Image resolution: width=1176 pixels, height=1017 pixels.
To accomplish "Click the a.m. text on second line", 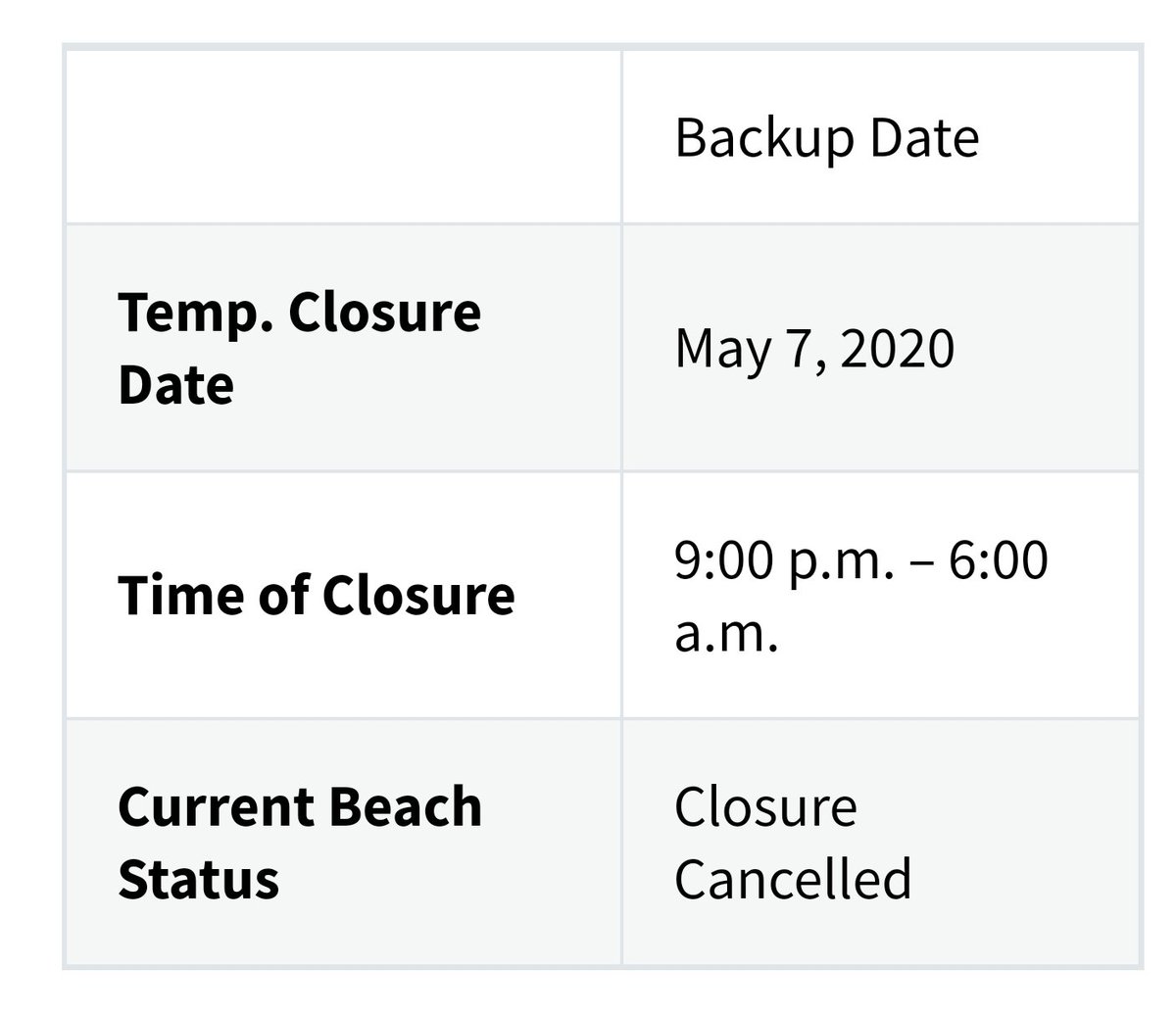I will [x=726, y=632].
